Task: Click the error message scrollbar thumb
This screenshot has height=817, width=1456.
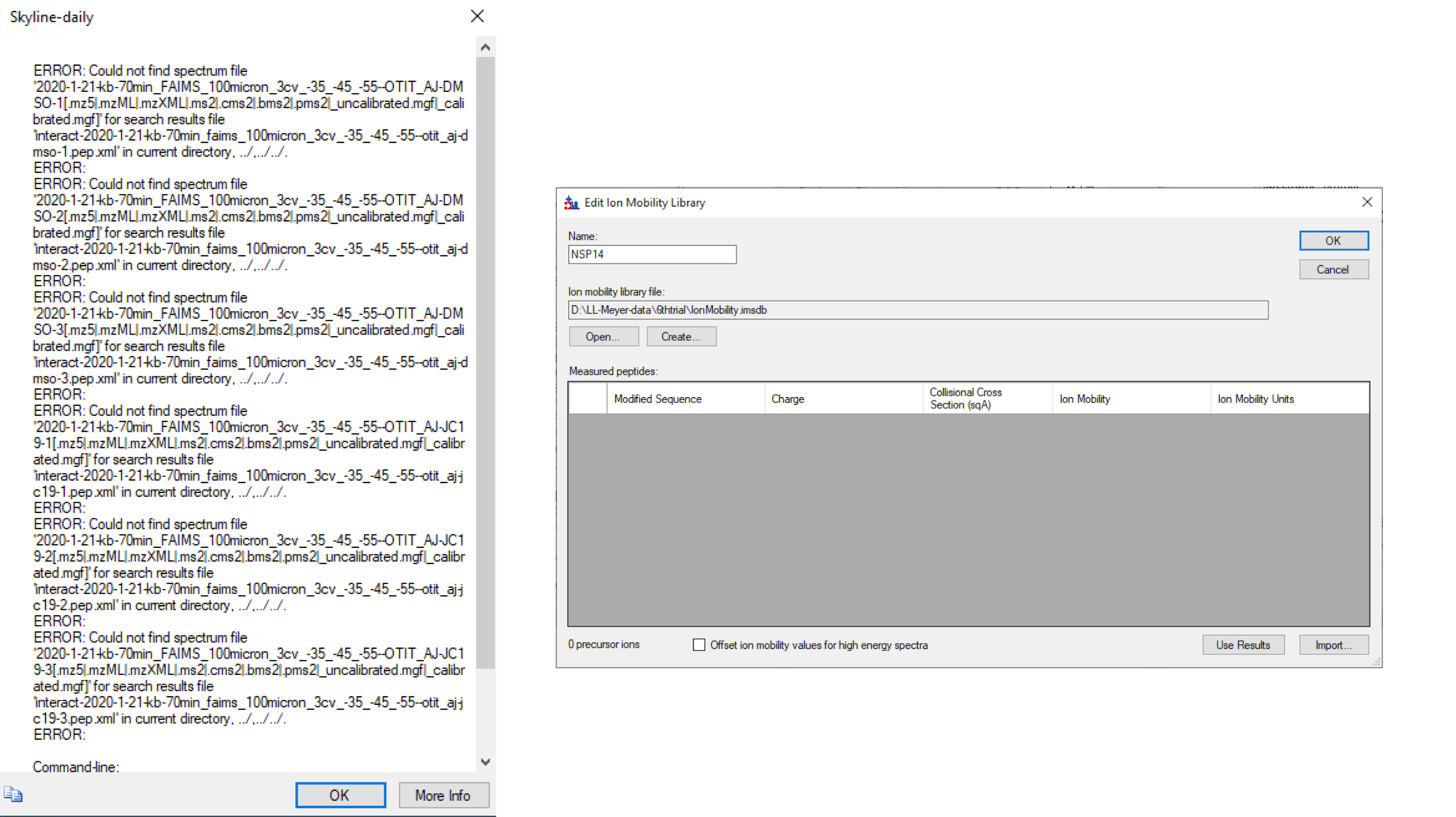Action: click(x=485, y=362)
